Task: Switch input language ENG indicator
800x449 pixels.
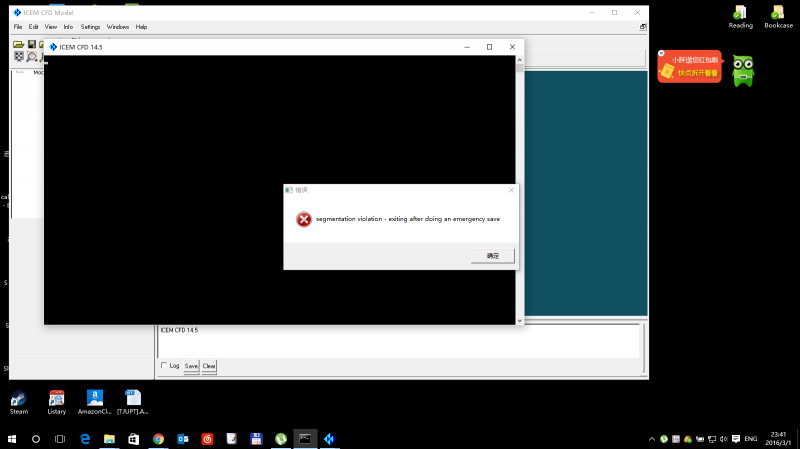Action: pyautogui.click(x=751, y=439)
